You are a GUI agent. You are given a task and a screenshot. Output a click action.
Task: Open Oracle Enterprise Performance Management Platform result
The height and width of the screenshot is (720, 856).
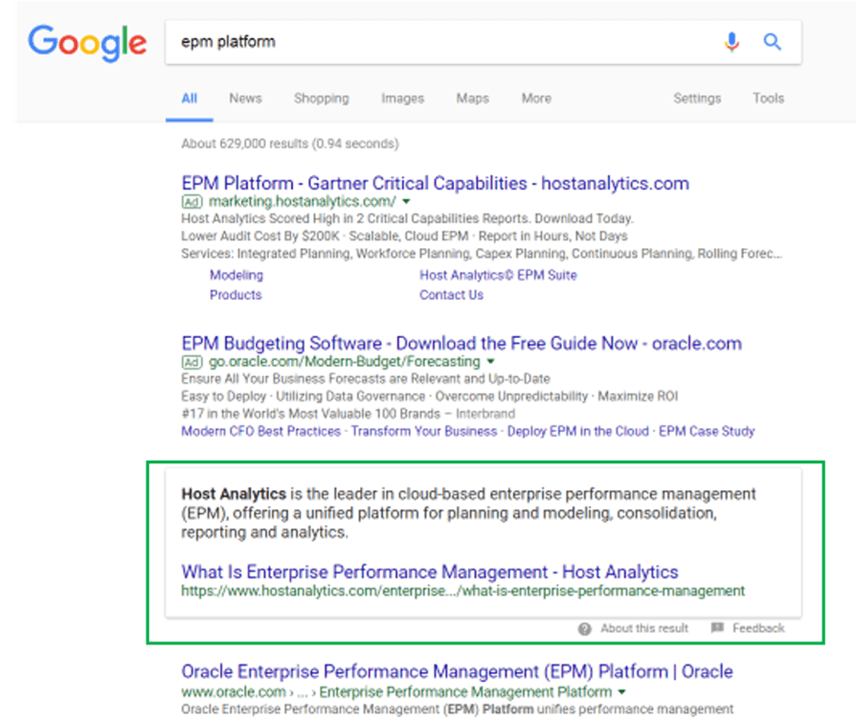tap(457, 672)
